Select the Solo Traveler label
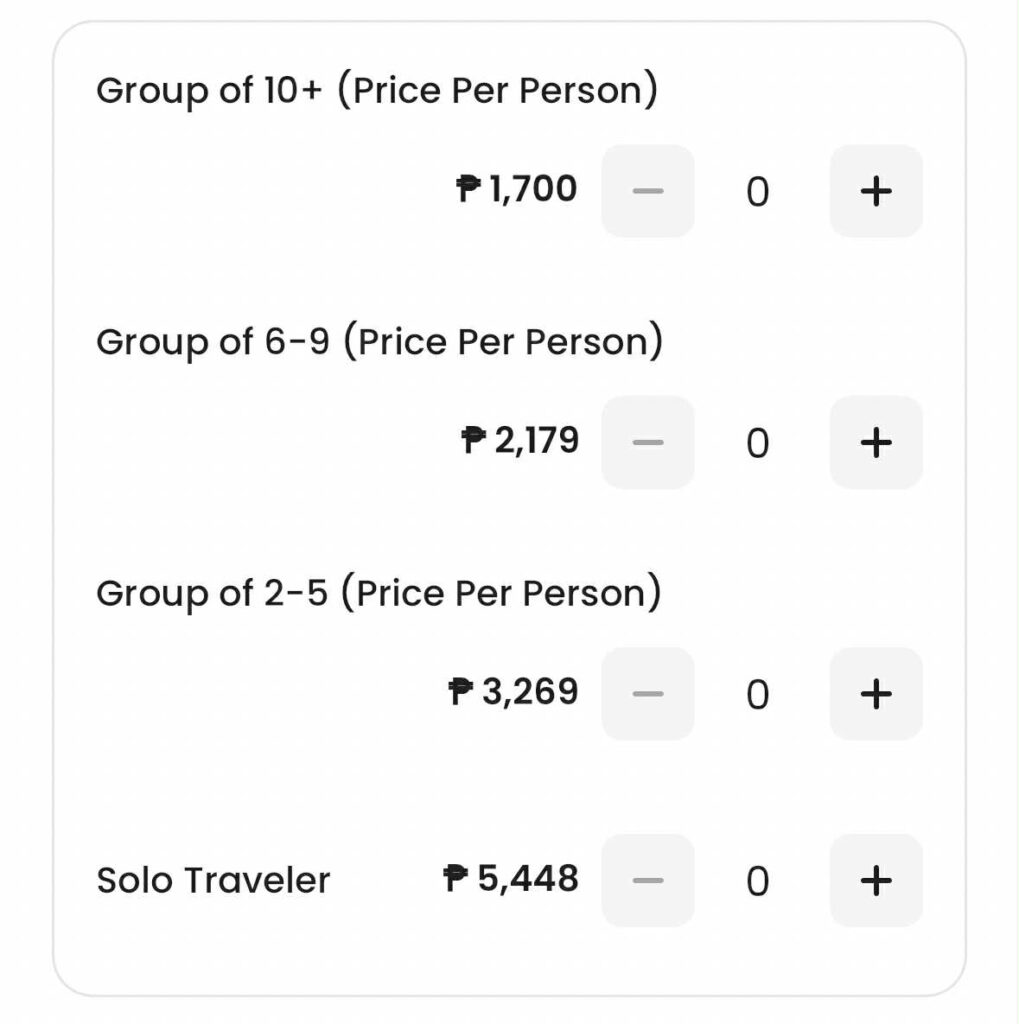 point(213,881)
